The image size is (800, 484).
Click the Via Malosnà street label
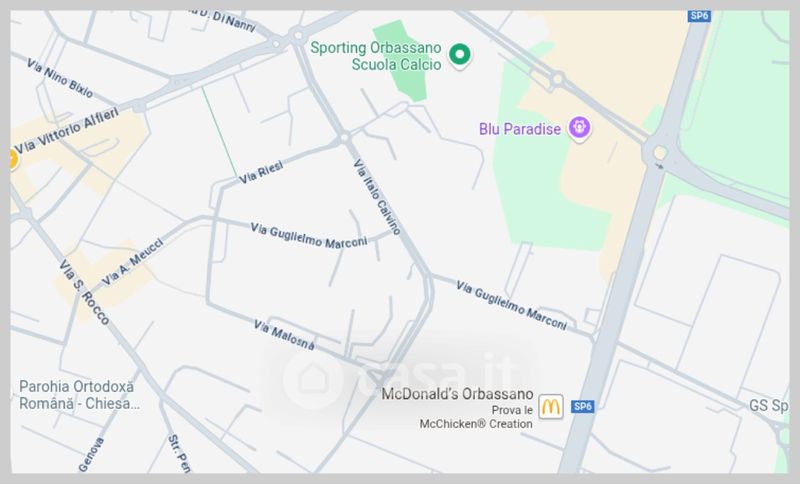click(x=284, y=335)
